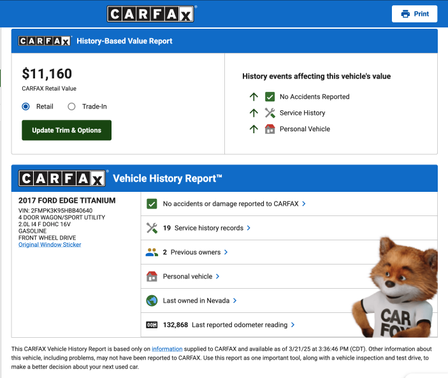Screen dimensions: 448x378
Task: Expand the Previous owners chevron
Action: tap(226, 252)
